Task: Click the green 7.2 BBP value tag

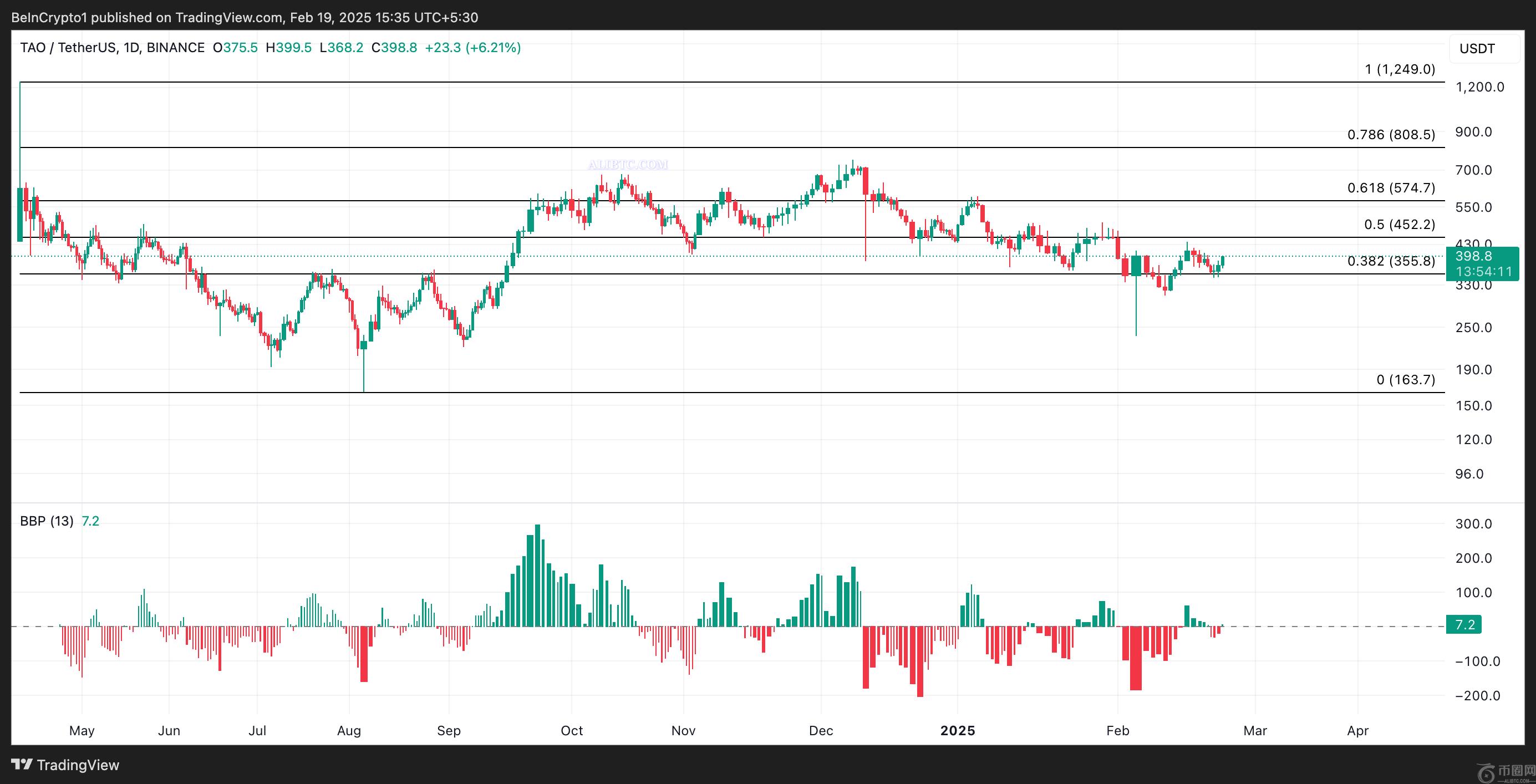Action: click(x=1464, y=625)
